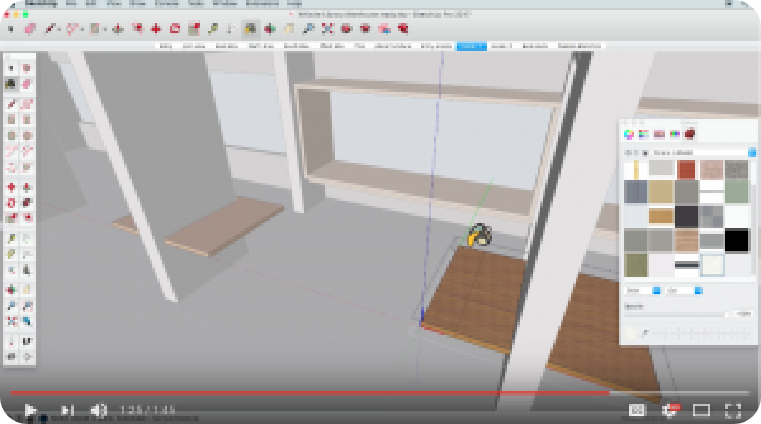Screen dimensions: 761x424
Task: Activate the Move tool in top toolbar
Action: 156,29
